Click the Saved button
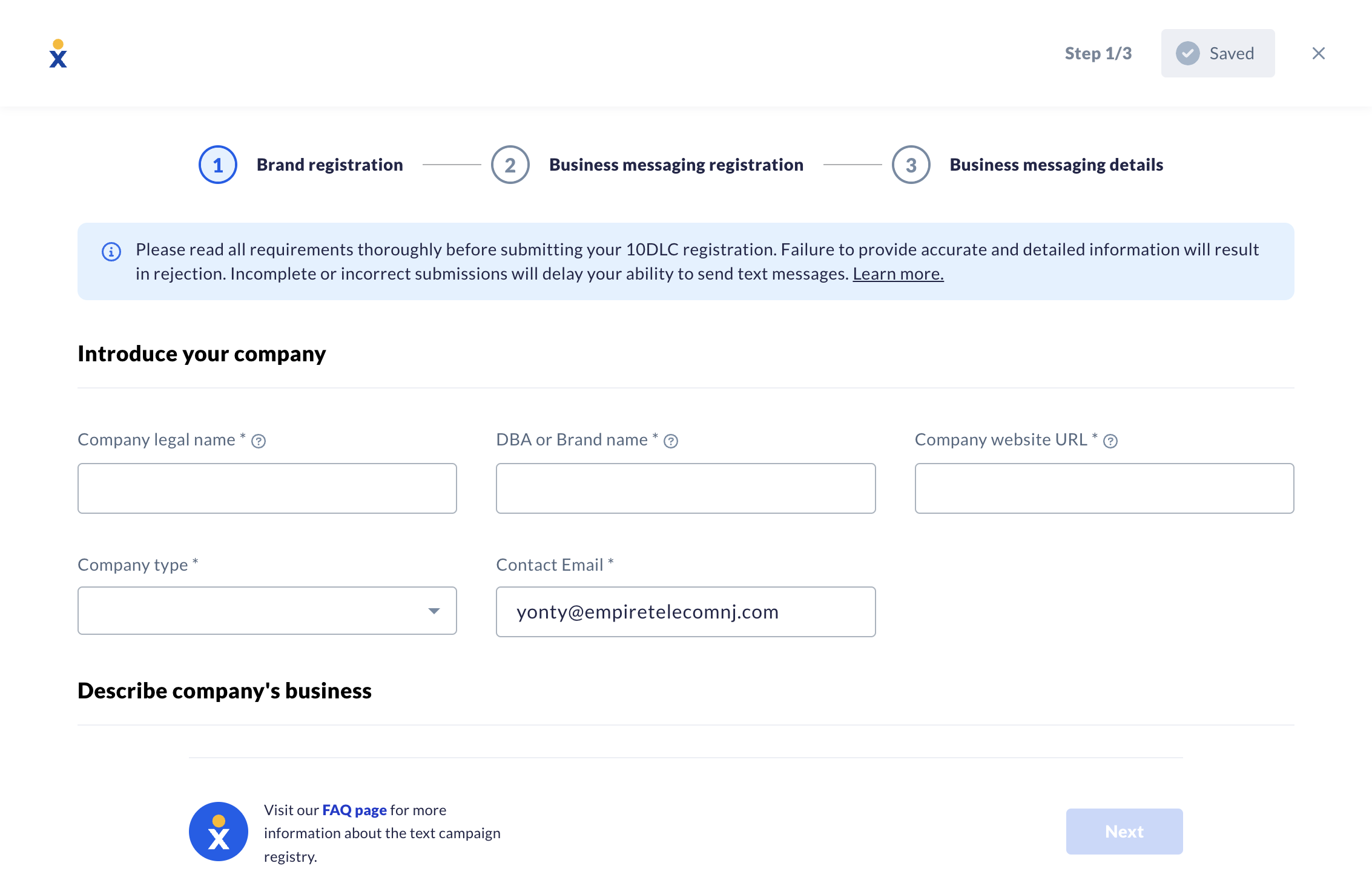The image size is (1372, 886). click(1218, 53)
